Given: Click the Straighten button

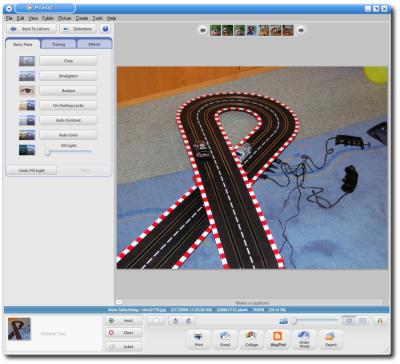Looking at the screenshot, I should coord(68,76).
